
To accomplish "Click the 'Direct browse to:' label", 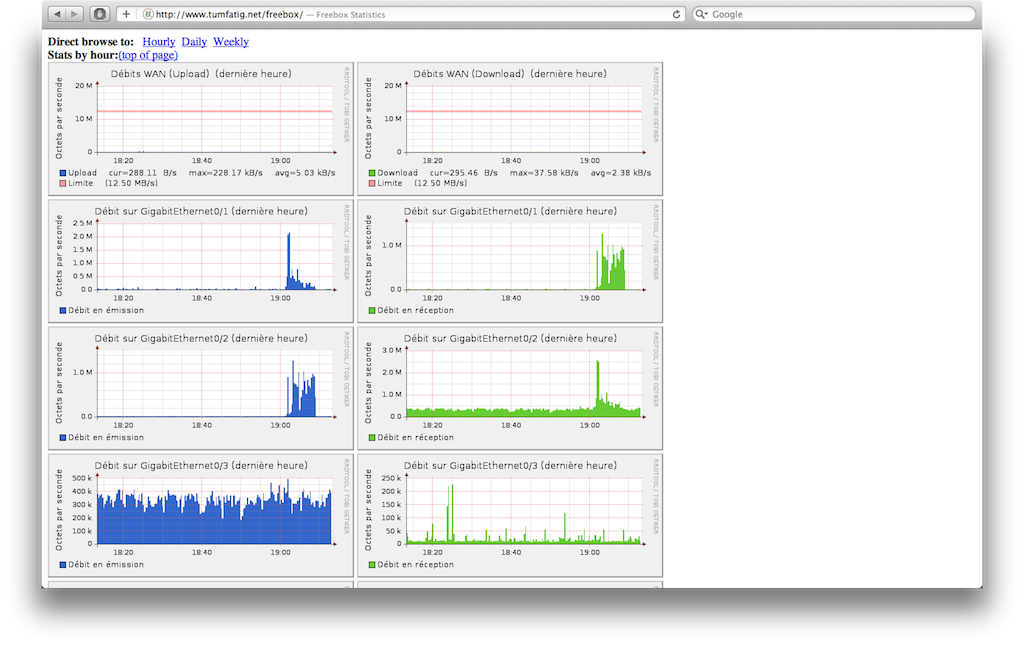I will pos(91,42).
